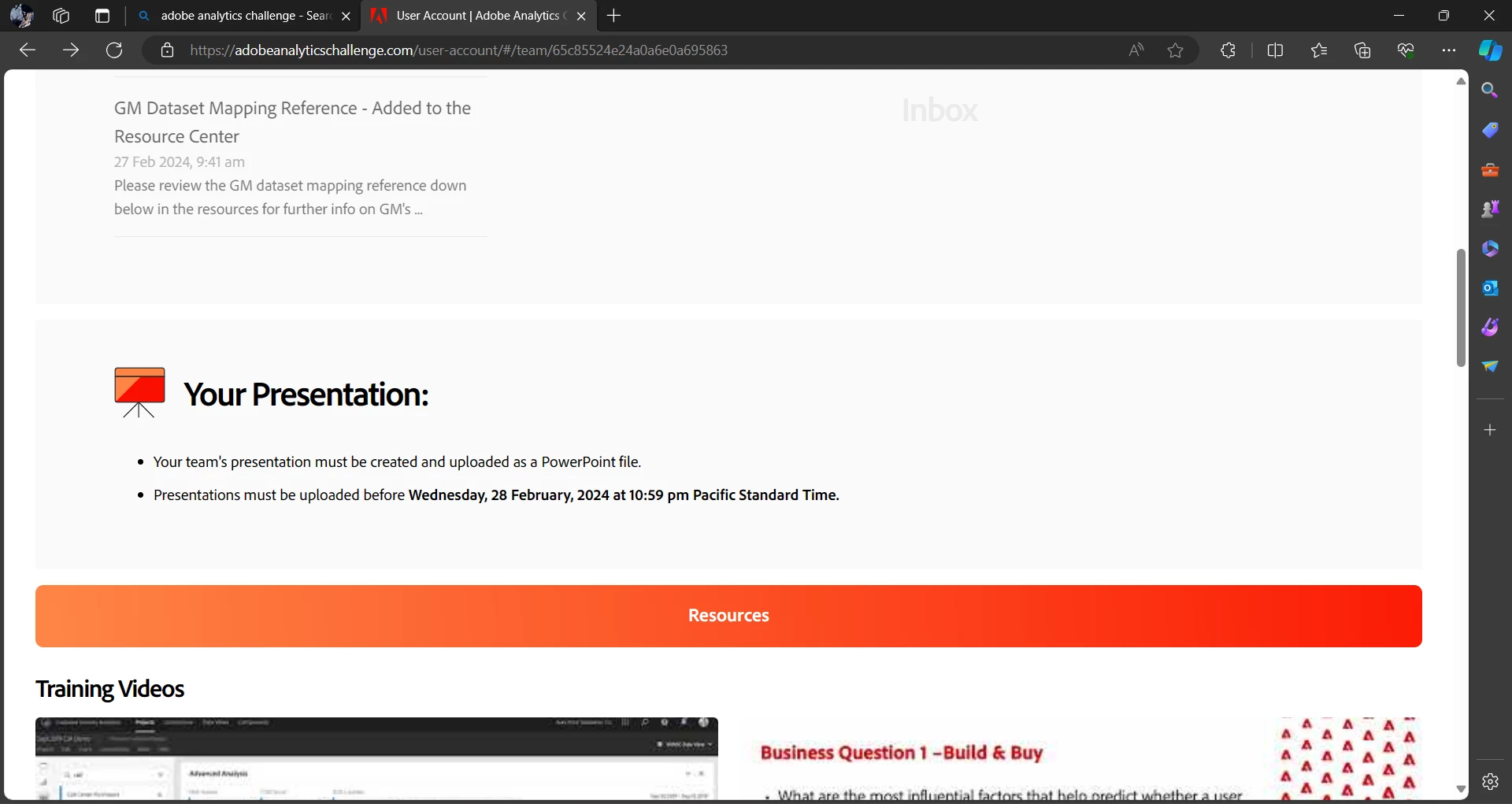This screenshot has height=804, width=1512.
Task: Click the page vertical scrollbar thumb
Action: (x=1461, y=308)
